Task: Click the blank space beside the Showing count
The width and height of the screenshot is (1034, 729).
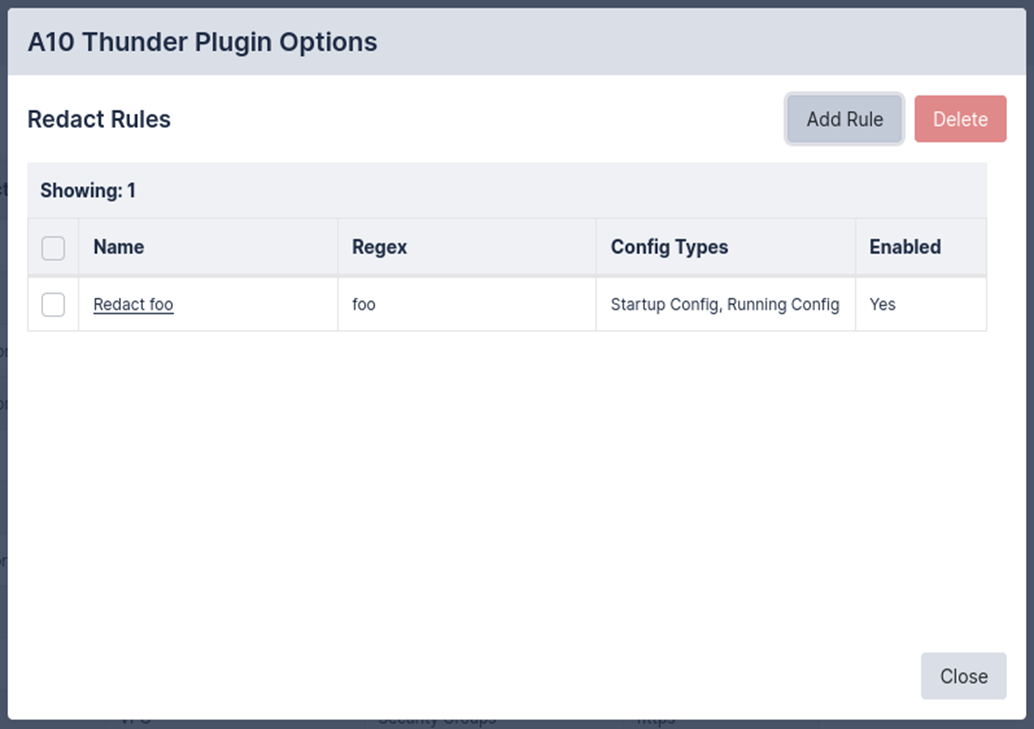Action: (x=560, y=191)
